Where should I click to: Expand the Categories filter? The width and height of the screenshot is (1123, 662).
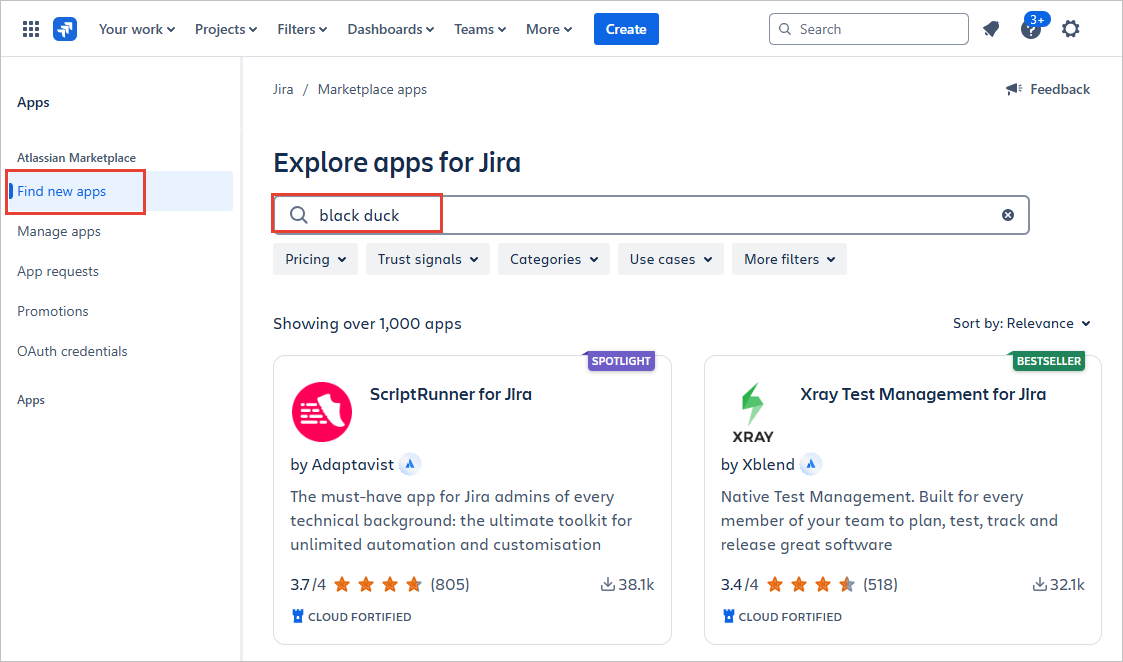click(554, 259)
